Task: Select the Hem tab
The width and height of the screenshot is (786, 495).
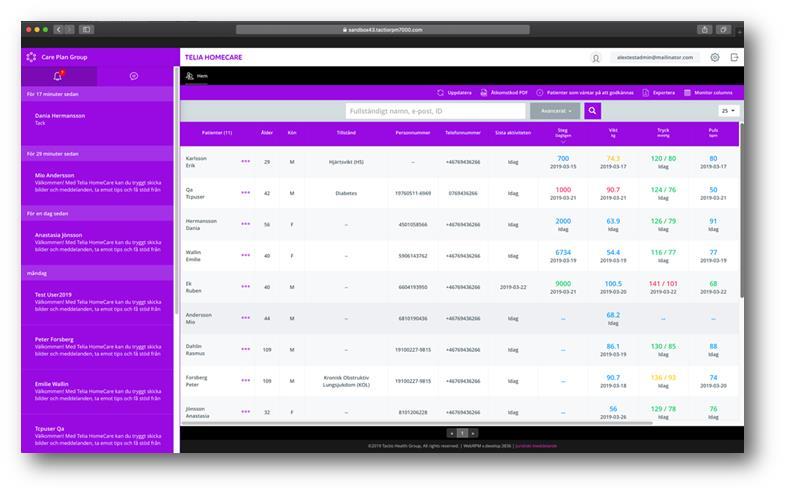Action: coord(197,76)
